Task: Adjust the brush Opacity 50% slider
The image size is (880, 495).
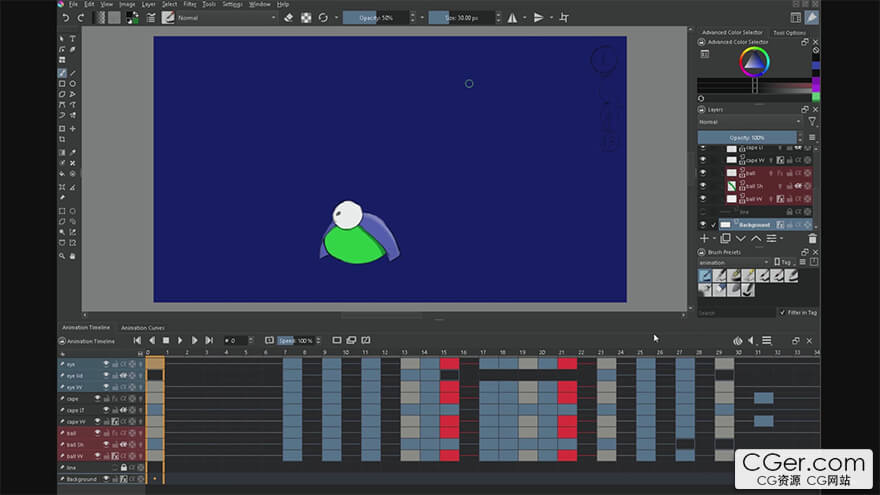Action: coord(375,18)
